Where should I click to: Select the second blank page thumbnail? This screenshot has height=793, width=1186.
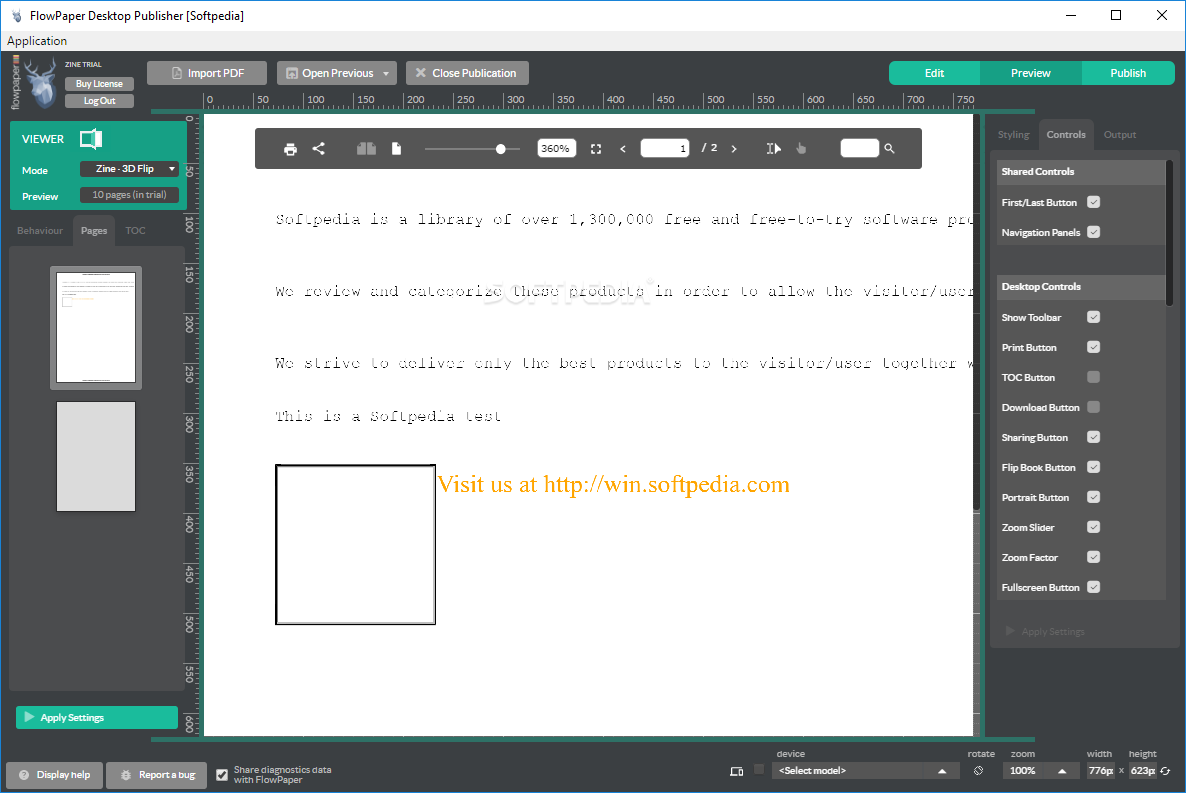96,456
